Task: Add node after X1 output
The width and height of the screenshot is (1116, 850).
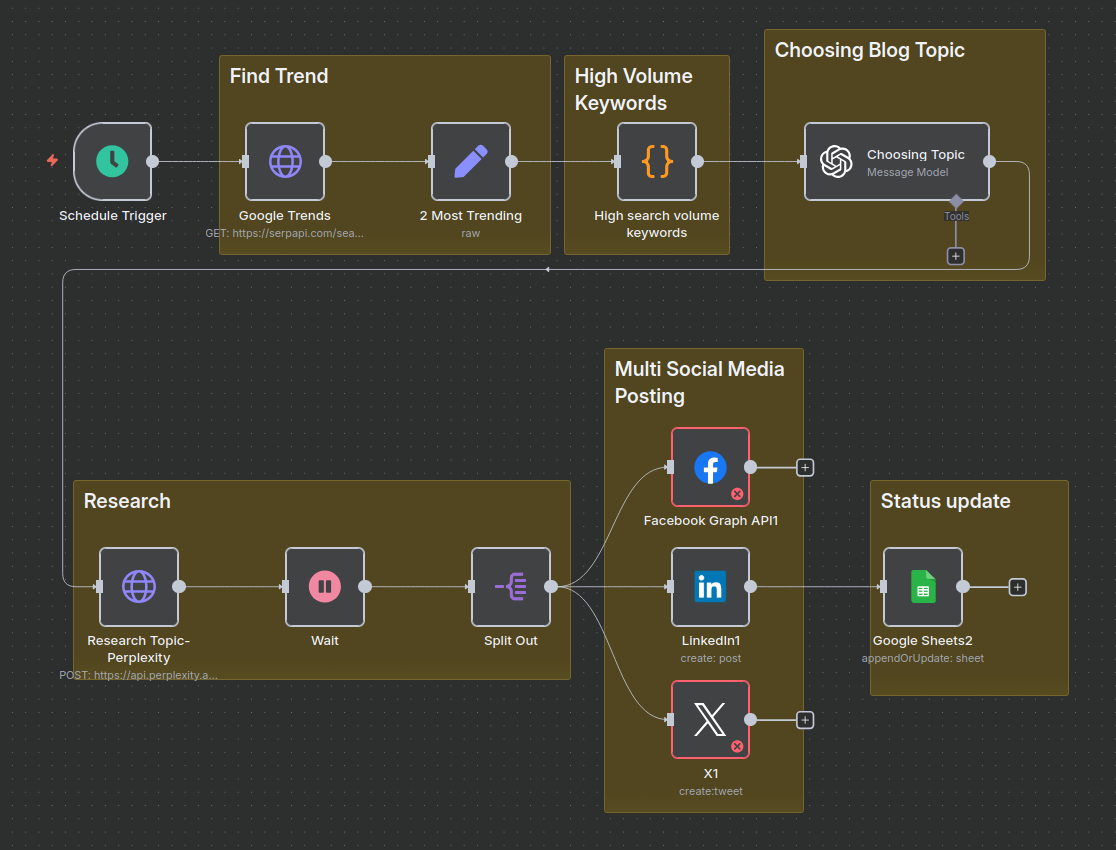Action: click(805, 720)
